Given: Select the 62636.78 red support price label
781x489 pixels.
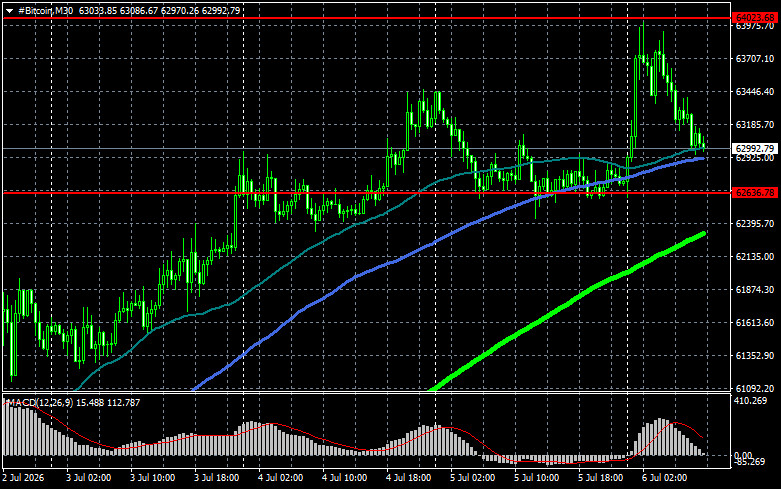Looking at the screenshot, I should tap(755, 192).
